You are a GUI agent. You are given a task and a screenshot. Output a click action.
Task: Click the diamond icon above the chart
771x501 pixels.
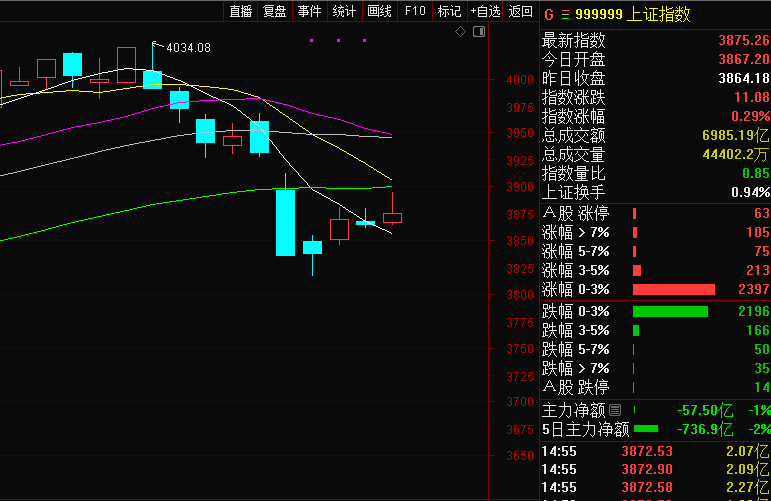coord(460,32)
